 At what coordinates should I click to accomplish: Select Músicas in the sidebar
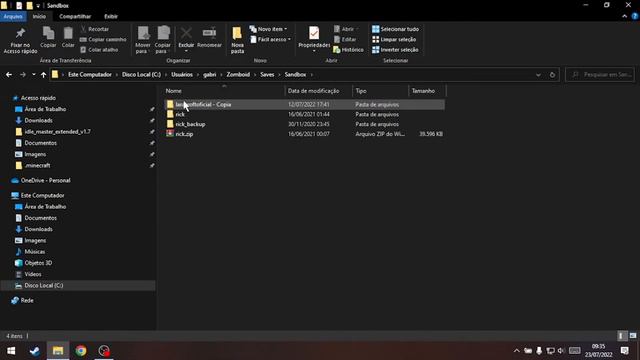click(35, 252)
